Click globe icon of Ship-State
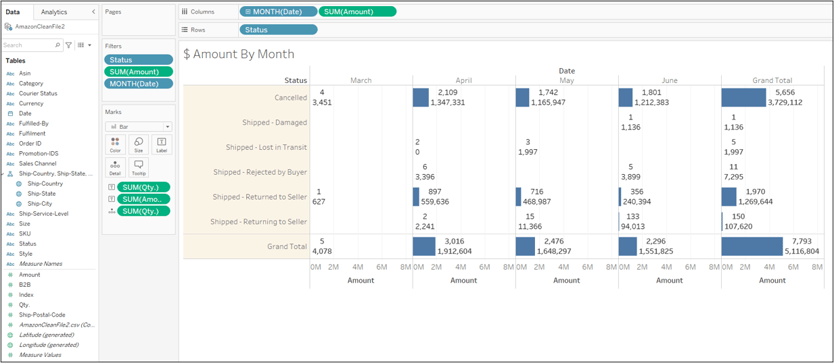Viewport: 834px width, 363px height. point(19,194)
